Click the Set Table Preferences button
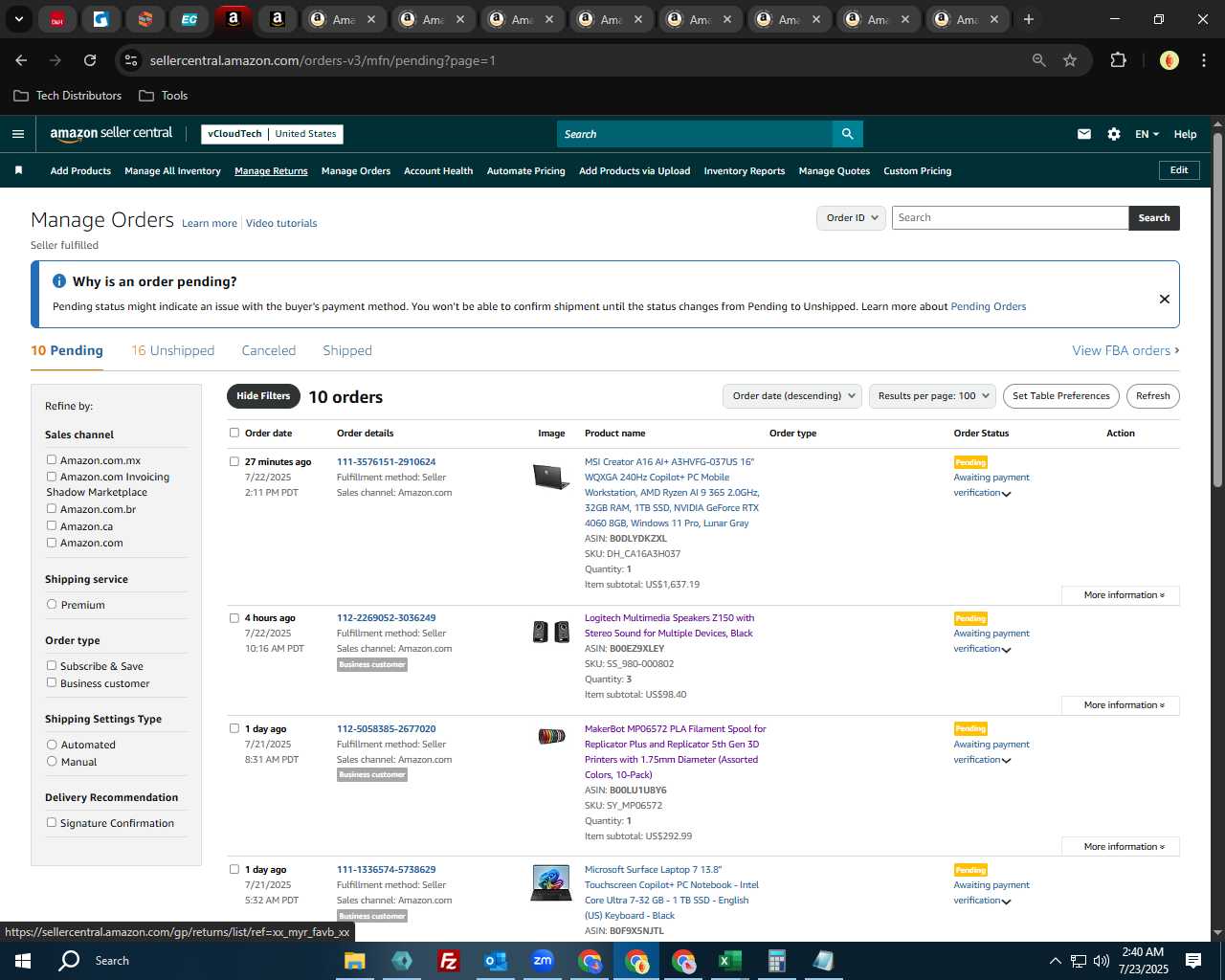Image resolution: width=1225 pixels, height=980 pixels. (1061, 396)
